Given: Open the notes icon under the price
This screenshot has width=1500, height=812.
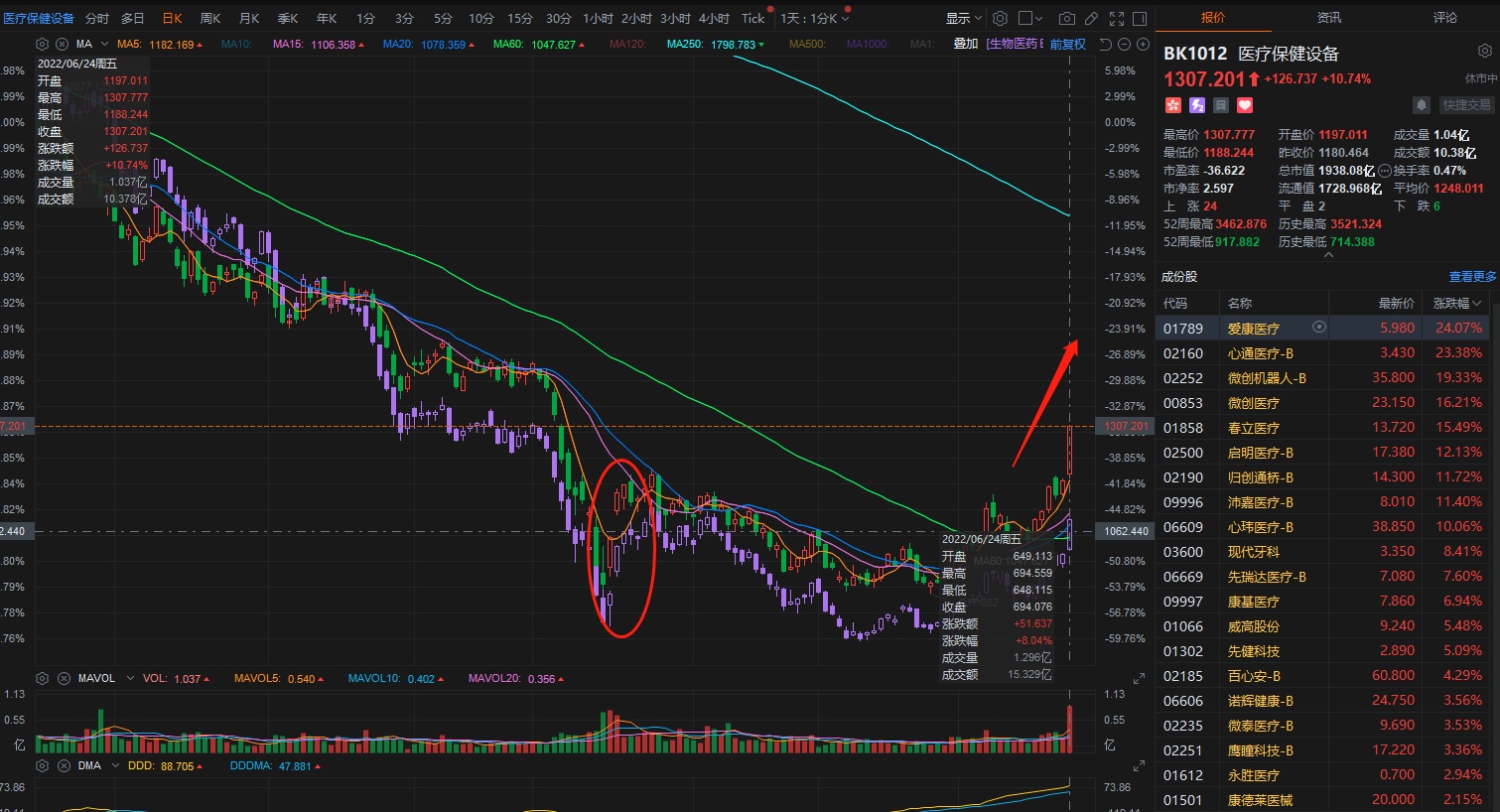Looking at the screenshot, I should pos(1221,105).
